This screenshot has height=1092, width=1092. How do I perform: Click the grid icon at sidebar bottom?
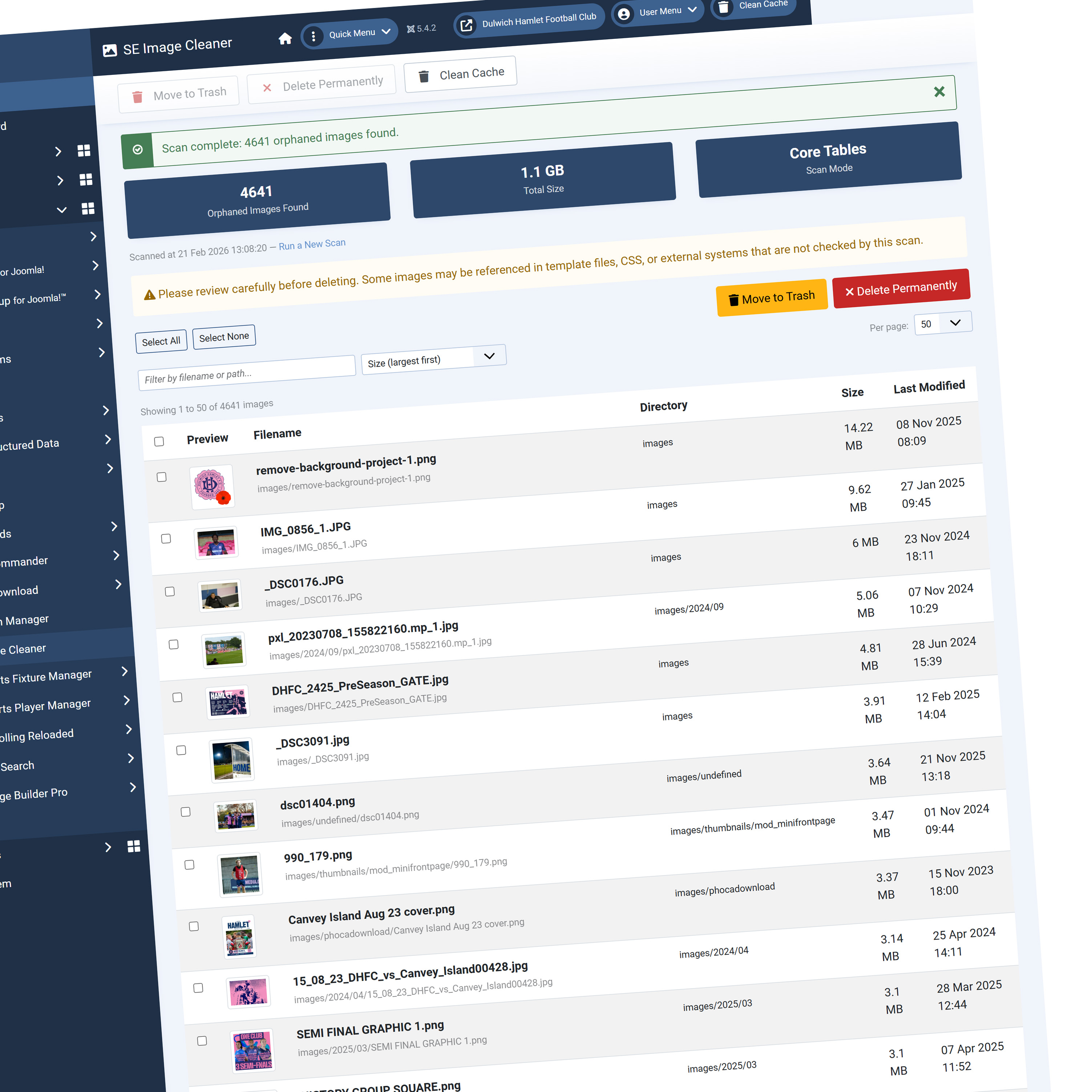[134, 846]
